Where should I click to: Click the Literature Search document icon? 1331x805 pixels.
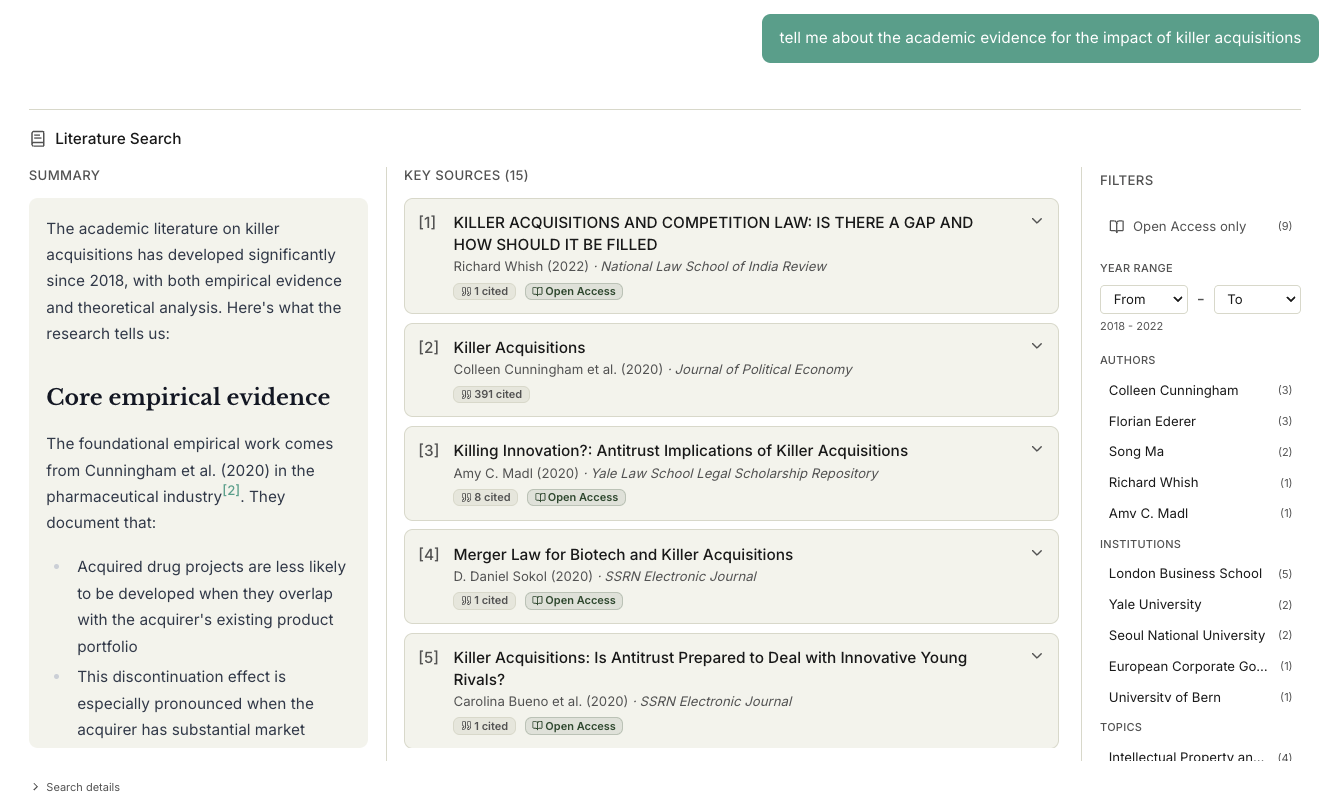pos(38,138)
